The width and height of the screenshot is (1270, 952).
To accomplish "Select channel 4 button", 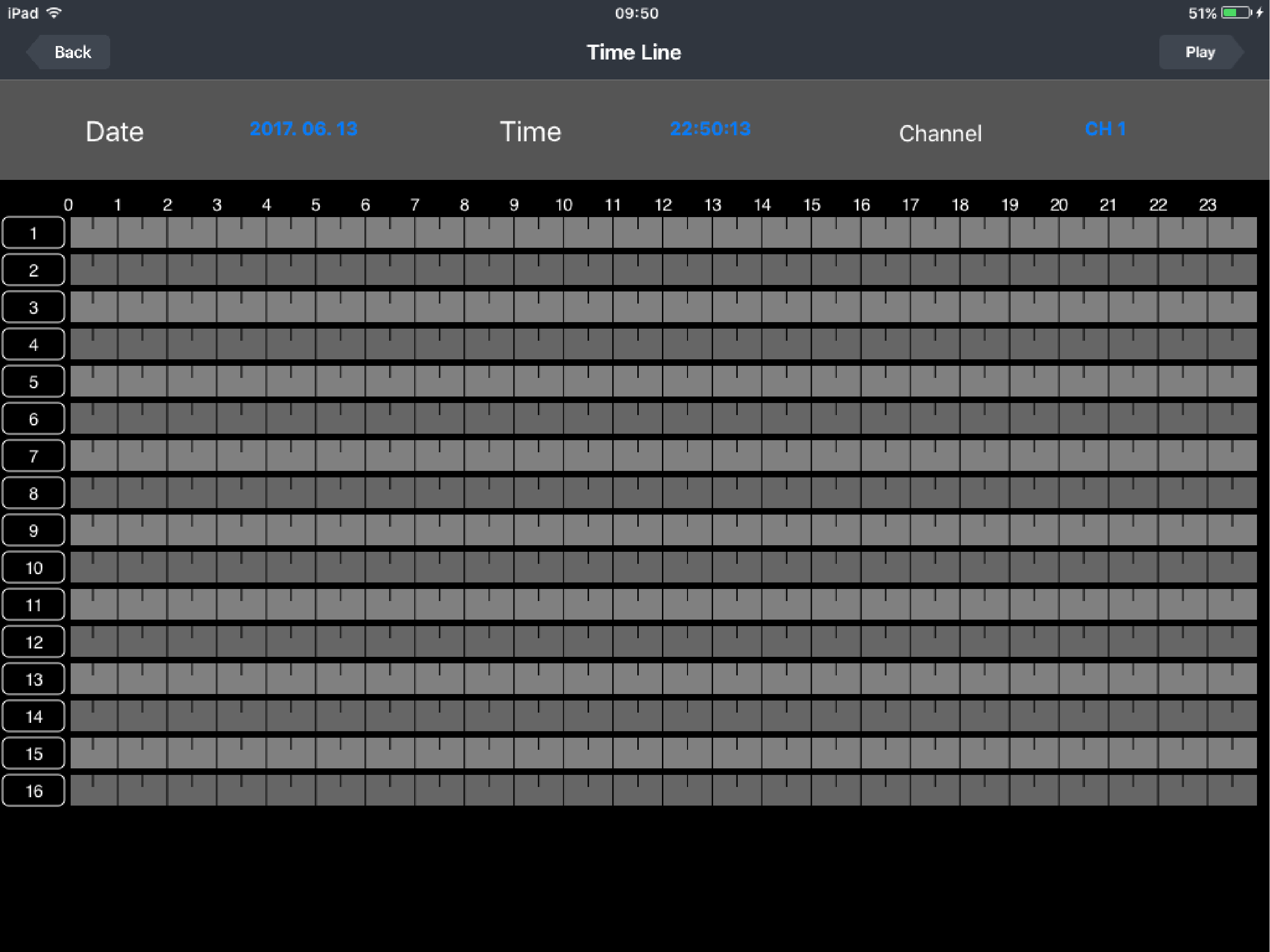I will tap(33, 344).
